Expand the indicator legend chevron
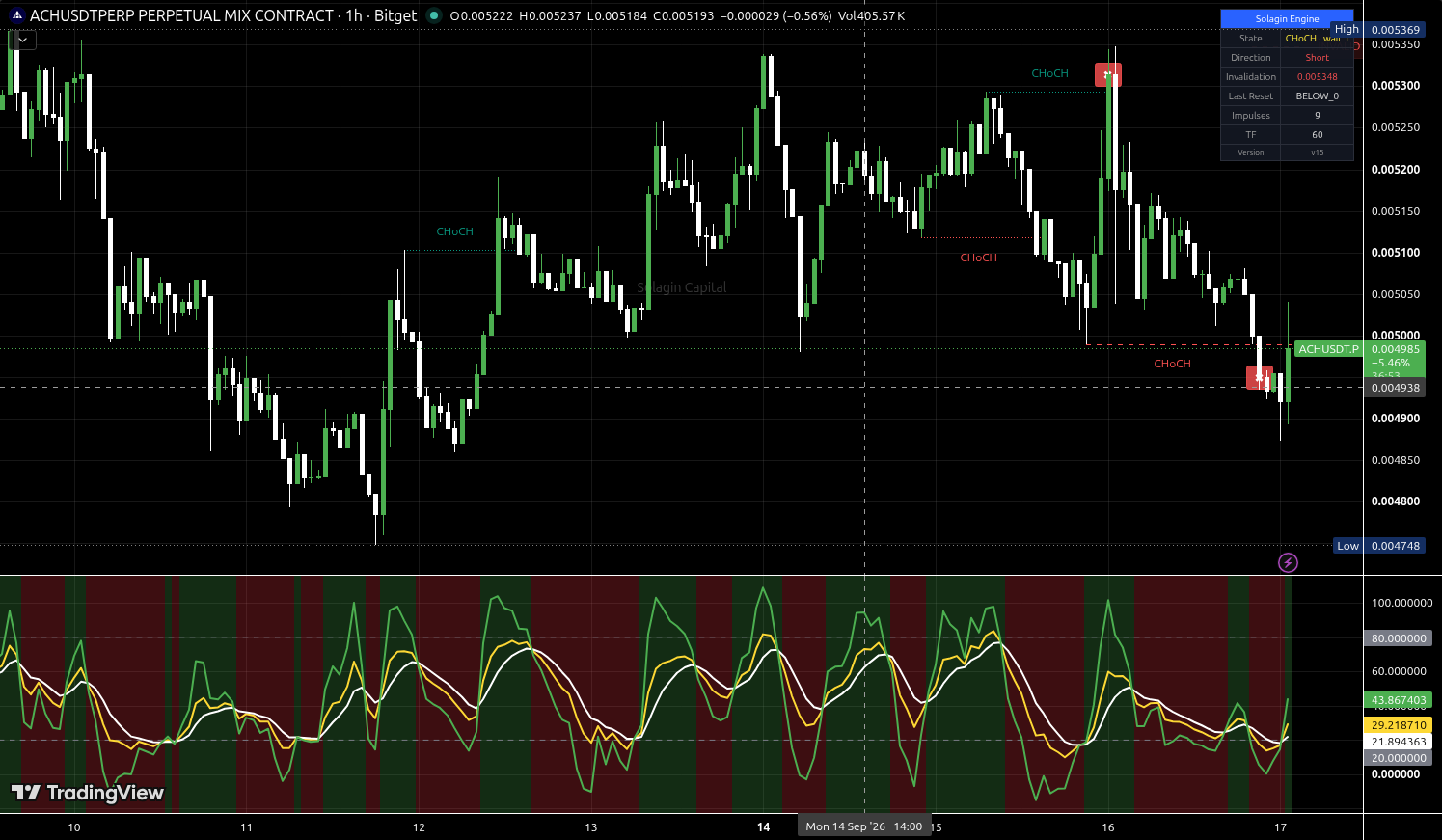Viewport: 1442px width, 840px height. tap(22, 40)
